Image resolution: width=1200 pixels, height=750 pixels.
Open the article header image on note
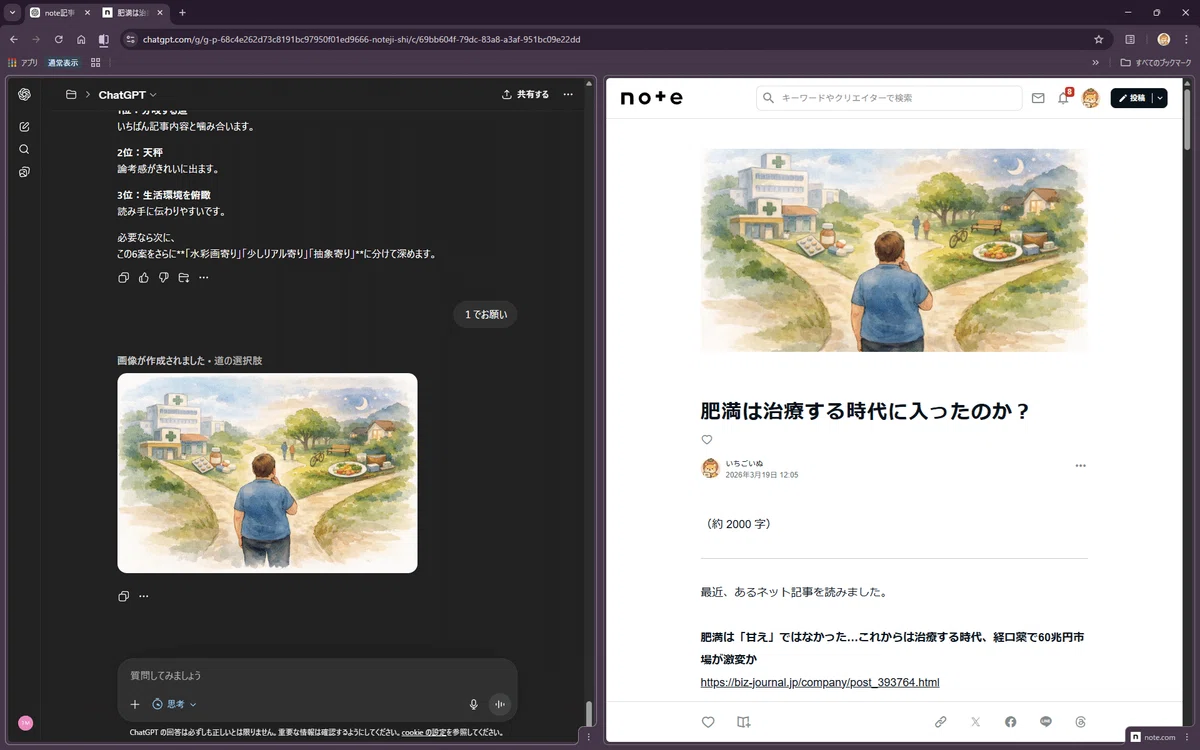click(x=894, y=250)
